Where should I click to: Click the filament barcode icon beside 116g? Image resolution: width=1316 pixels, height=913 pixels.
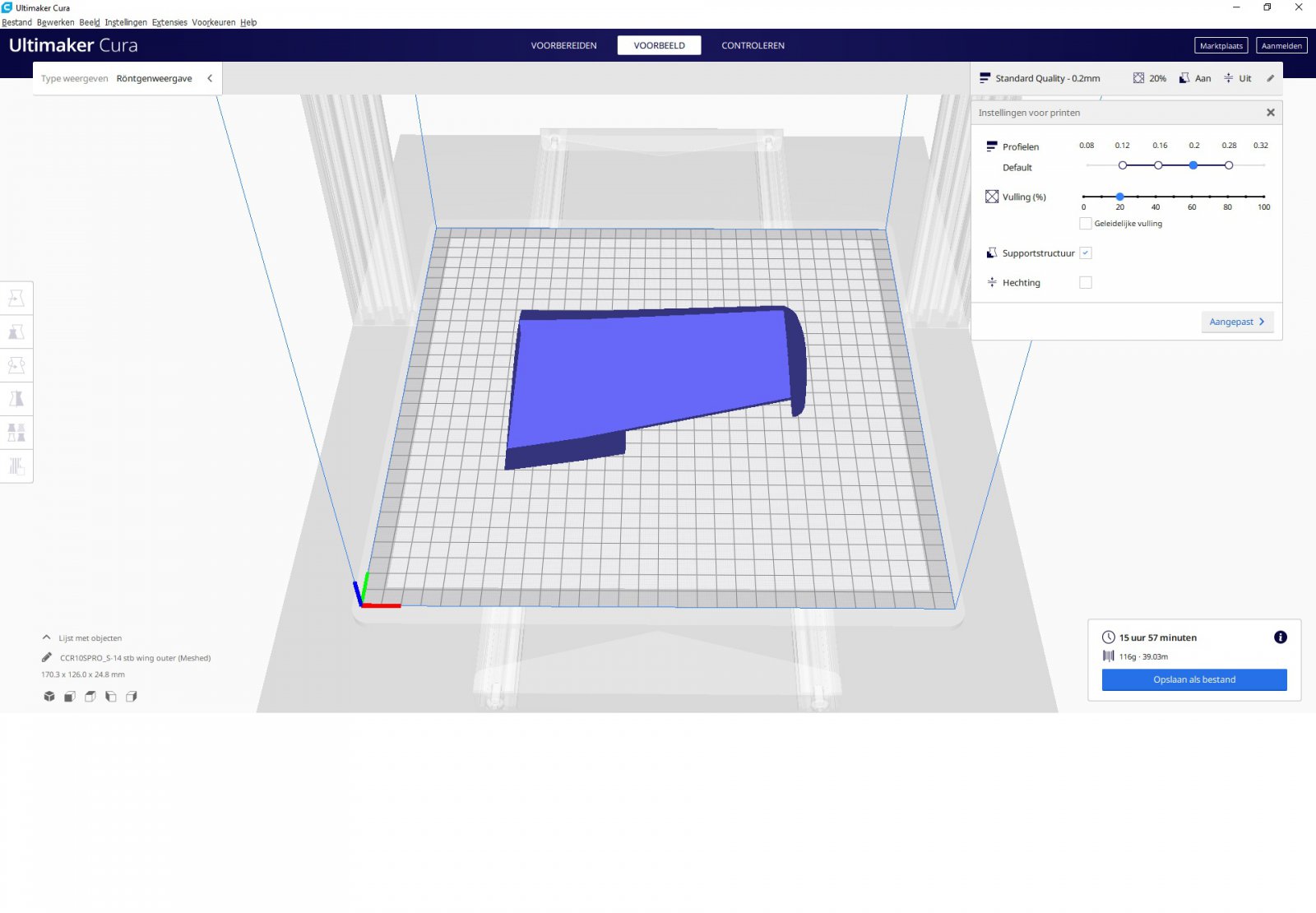click(1109, 656)
